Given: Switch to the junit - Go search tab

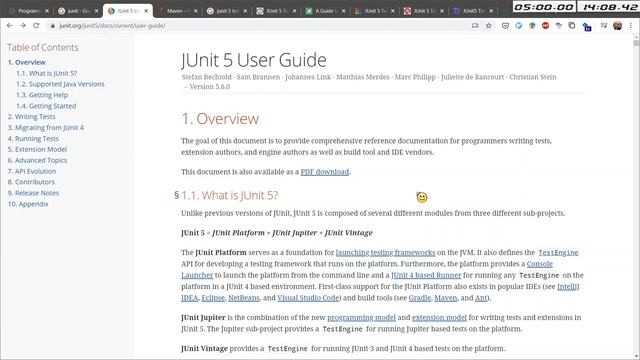Looking at the screenshot, I should pyautogui.click(x=78, y=11).
